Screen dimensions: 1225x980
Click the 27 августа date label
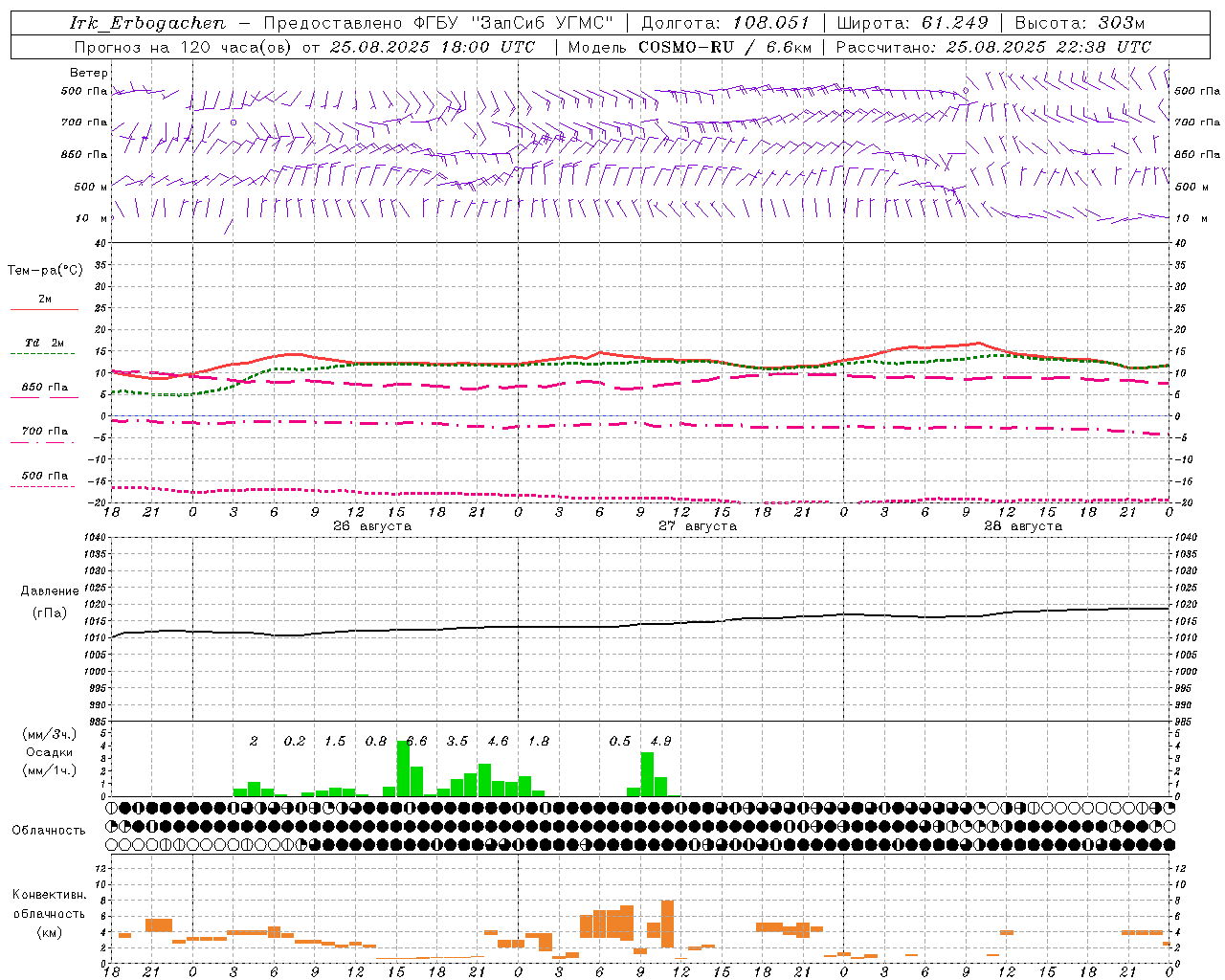(x=698, y=526)
